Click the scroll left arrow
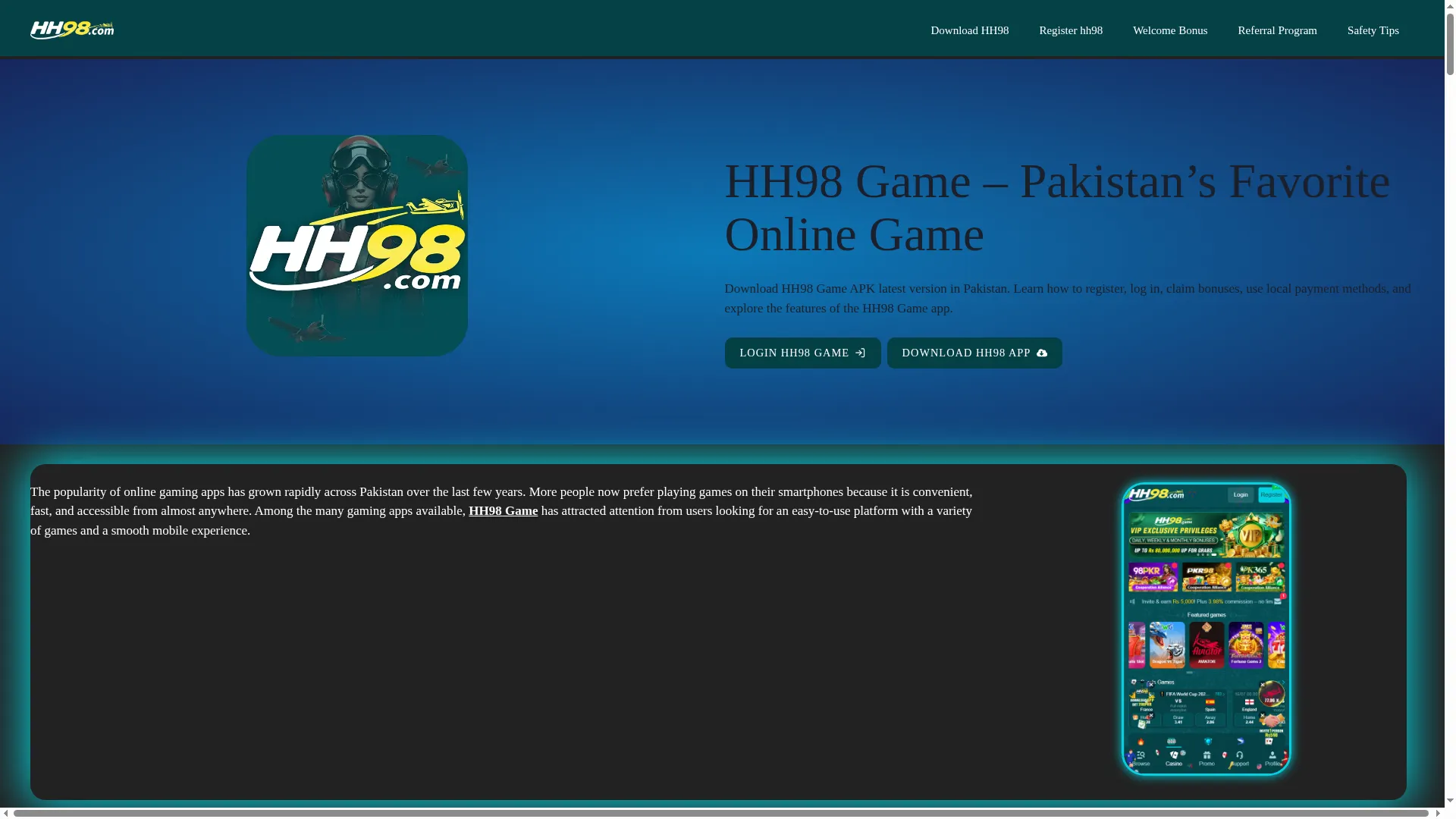The image size is (1456, 819). (x=5, y=813)
